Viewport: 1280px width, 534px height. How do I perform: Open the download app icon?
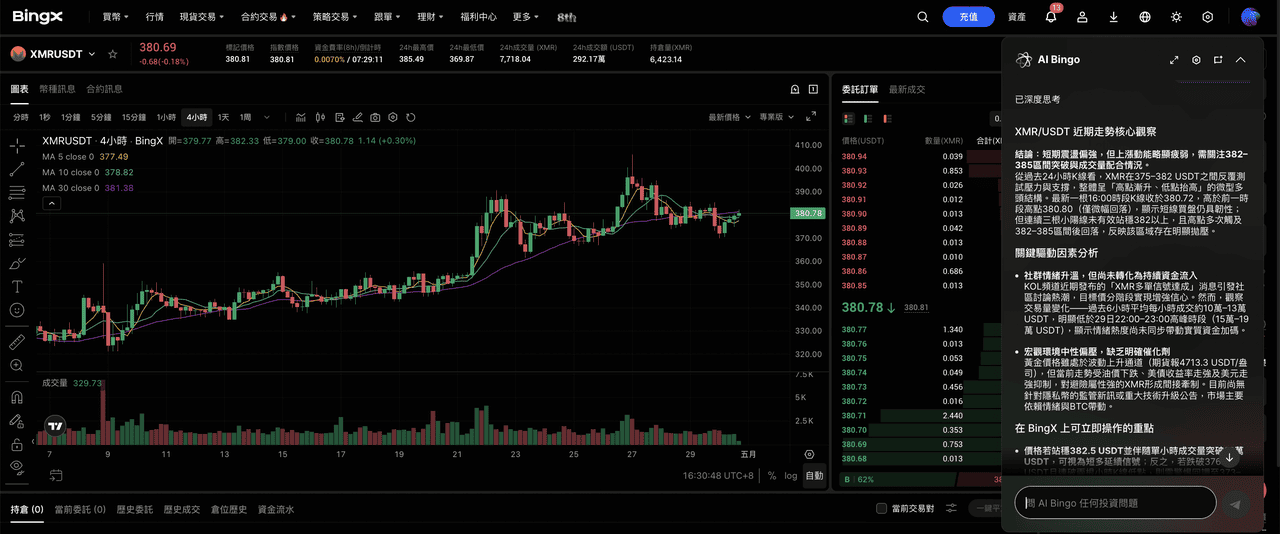[x=1113, y=17]
